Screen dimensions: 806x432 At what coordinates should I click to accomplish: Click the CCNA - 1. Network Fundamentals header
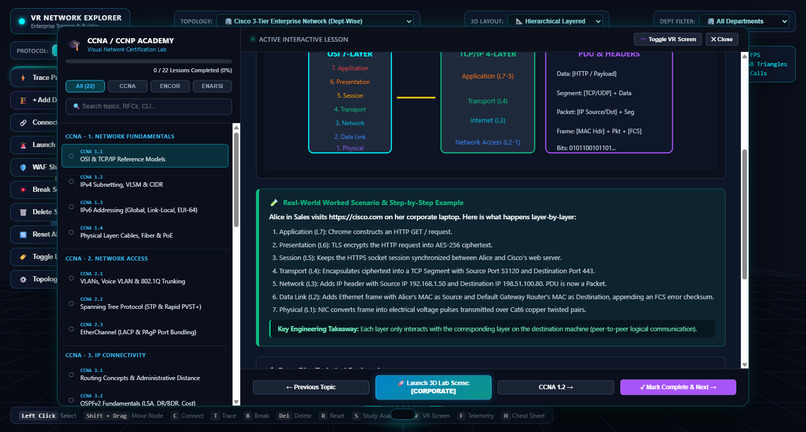click(x=119, y=136)
